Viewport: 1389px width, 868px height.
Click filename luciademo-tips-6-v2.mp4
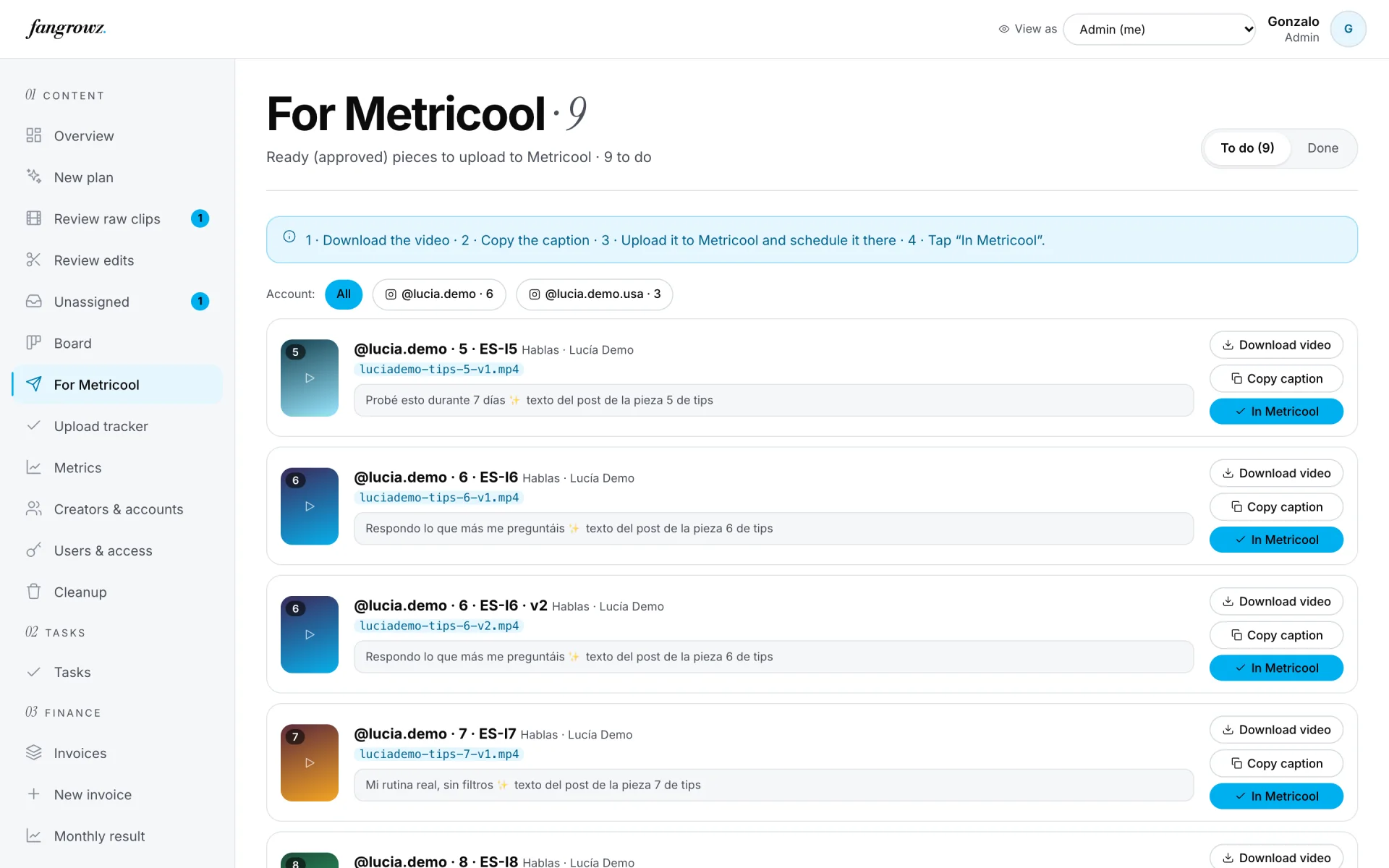tap(439, 626)
